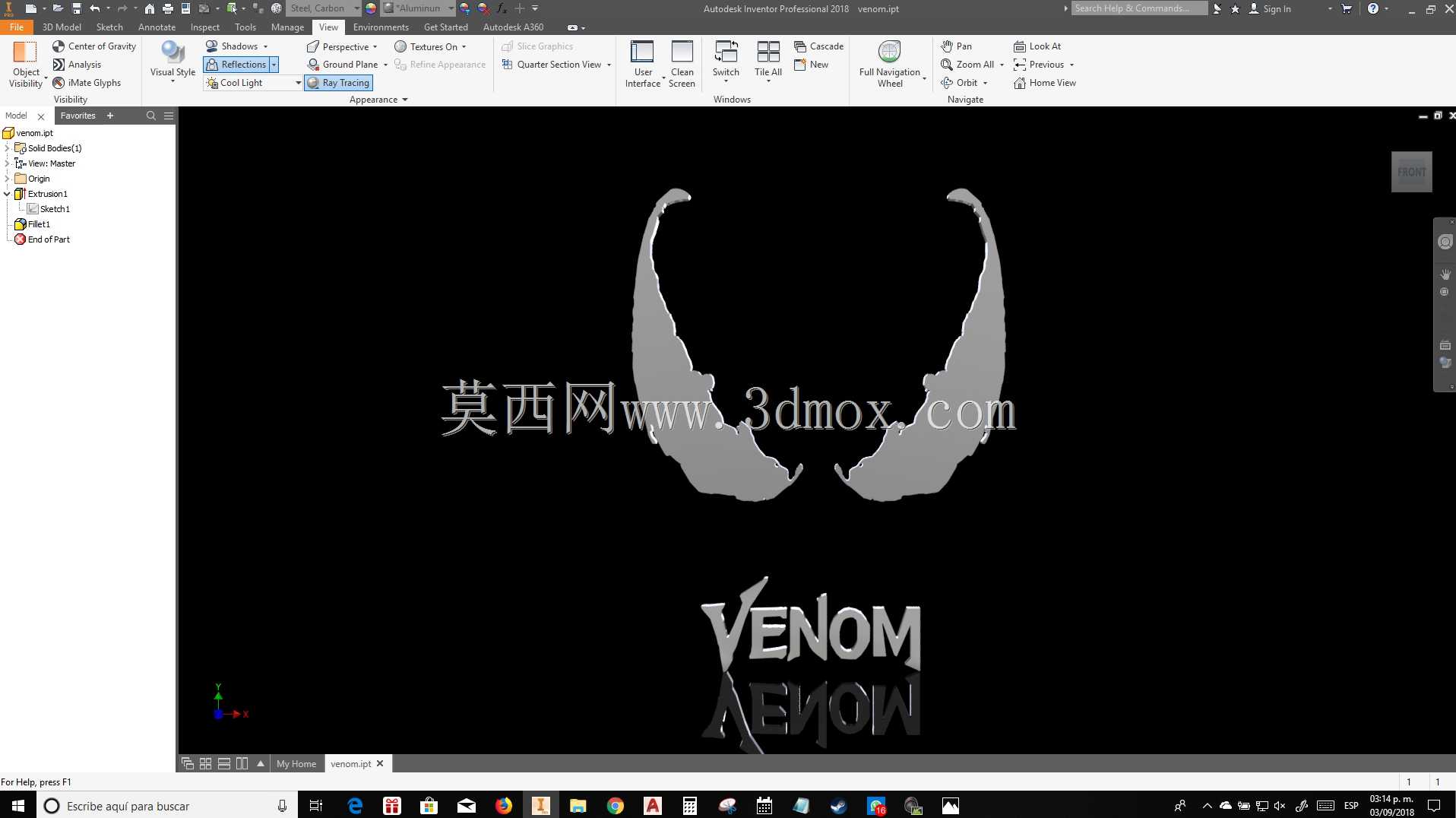The image size is (1456, 818).
Task: Toggle Reflections on or off
Action: click(236, 65)
